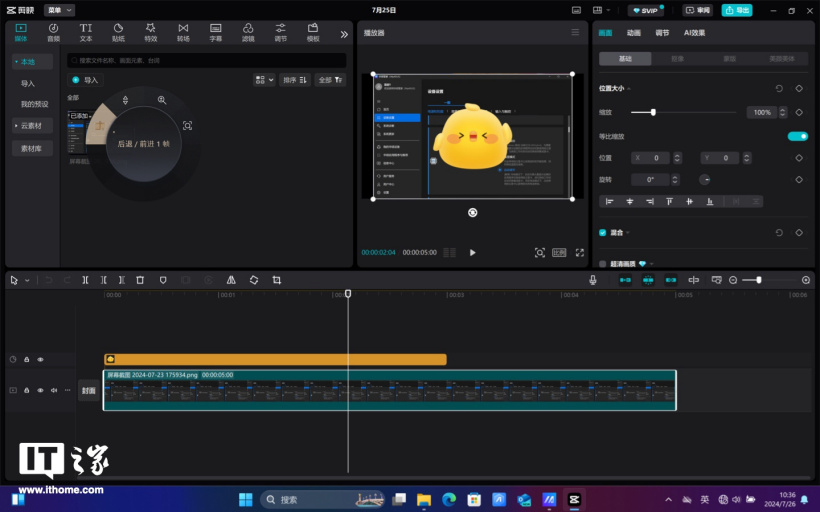Viewport: 820px width, 512px height.
Task: Open the 特效 (Effects) panel
Action: coord(150,32)
